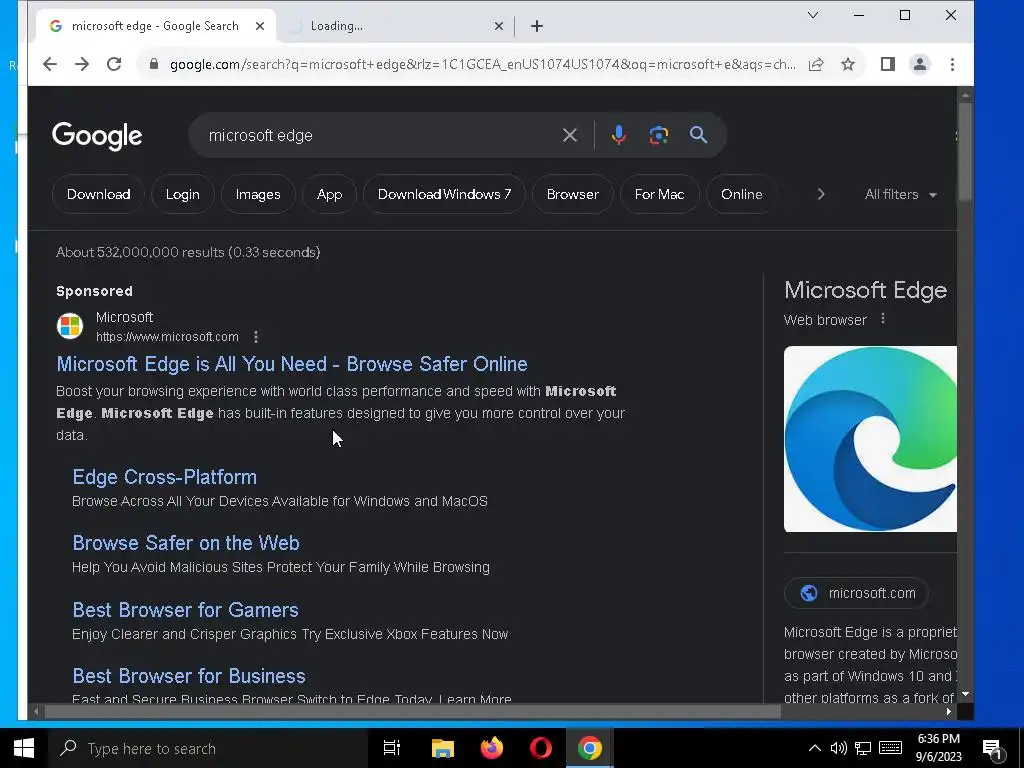Screen dimensions: 1024x768
Task: Search by image with Google Lens
Action: pyautogui.click(x=658, y=135)
